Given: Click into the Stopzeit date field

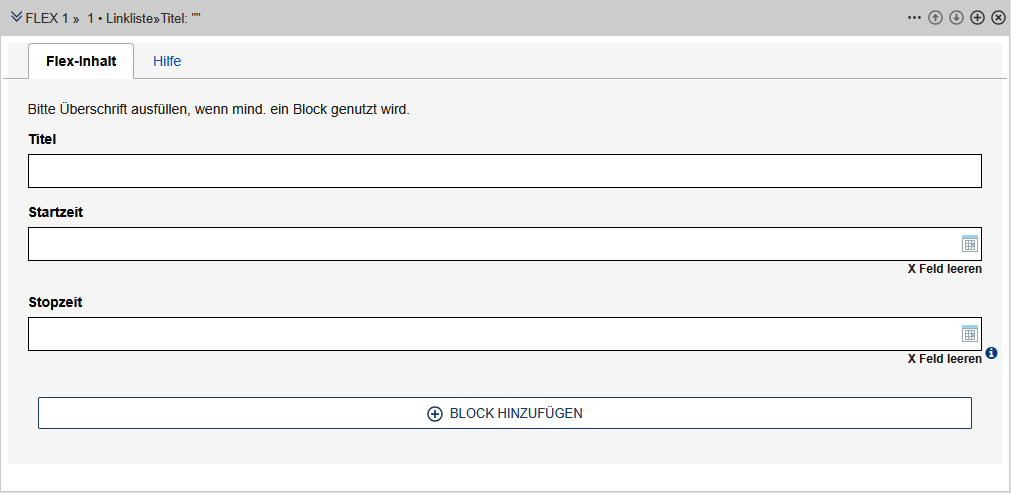Looking at the screenshot, I should 490,334.
